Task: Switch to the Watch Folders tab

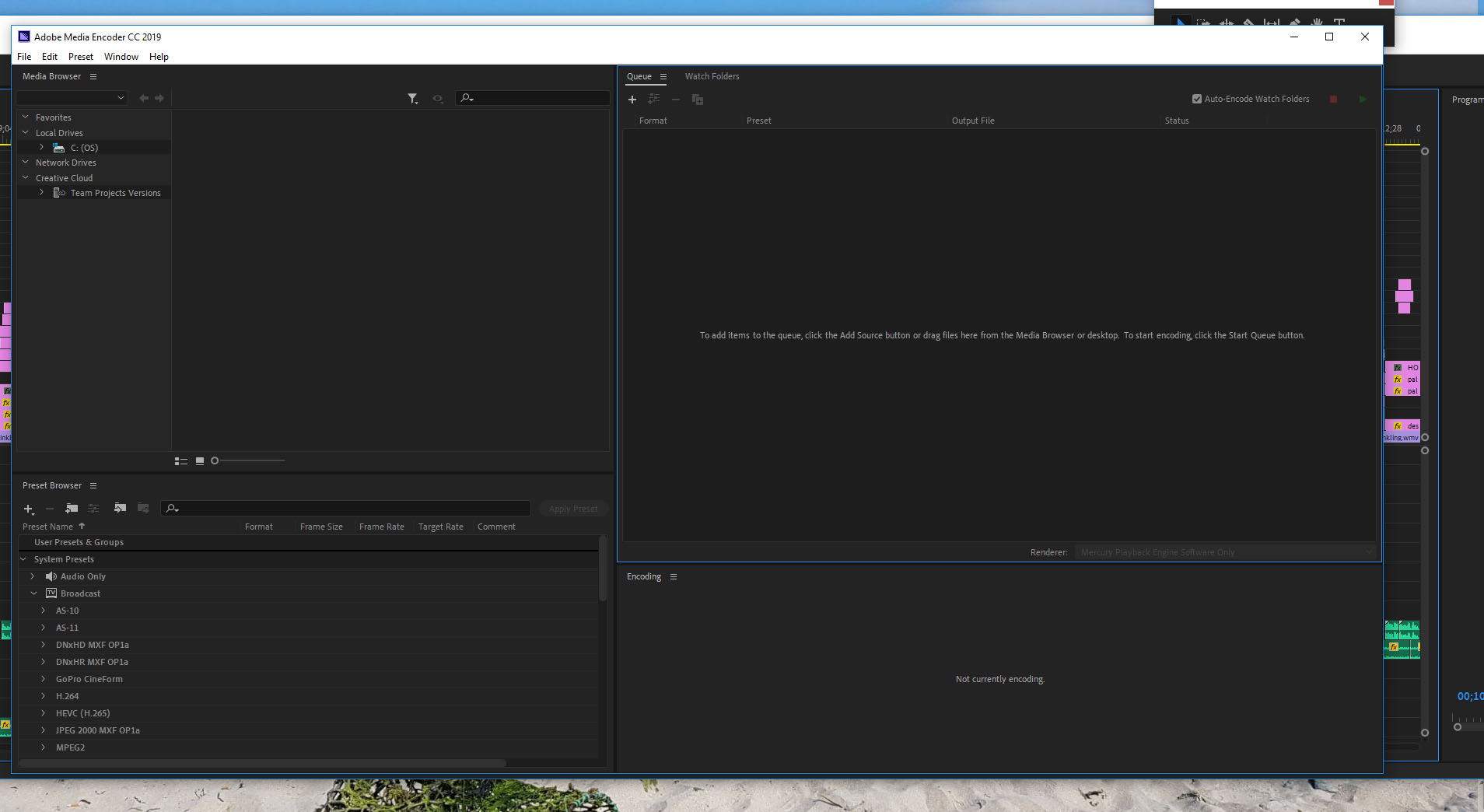Action: click(712, 76)
